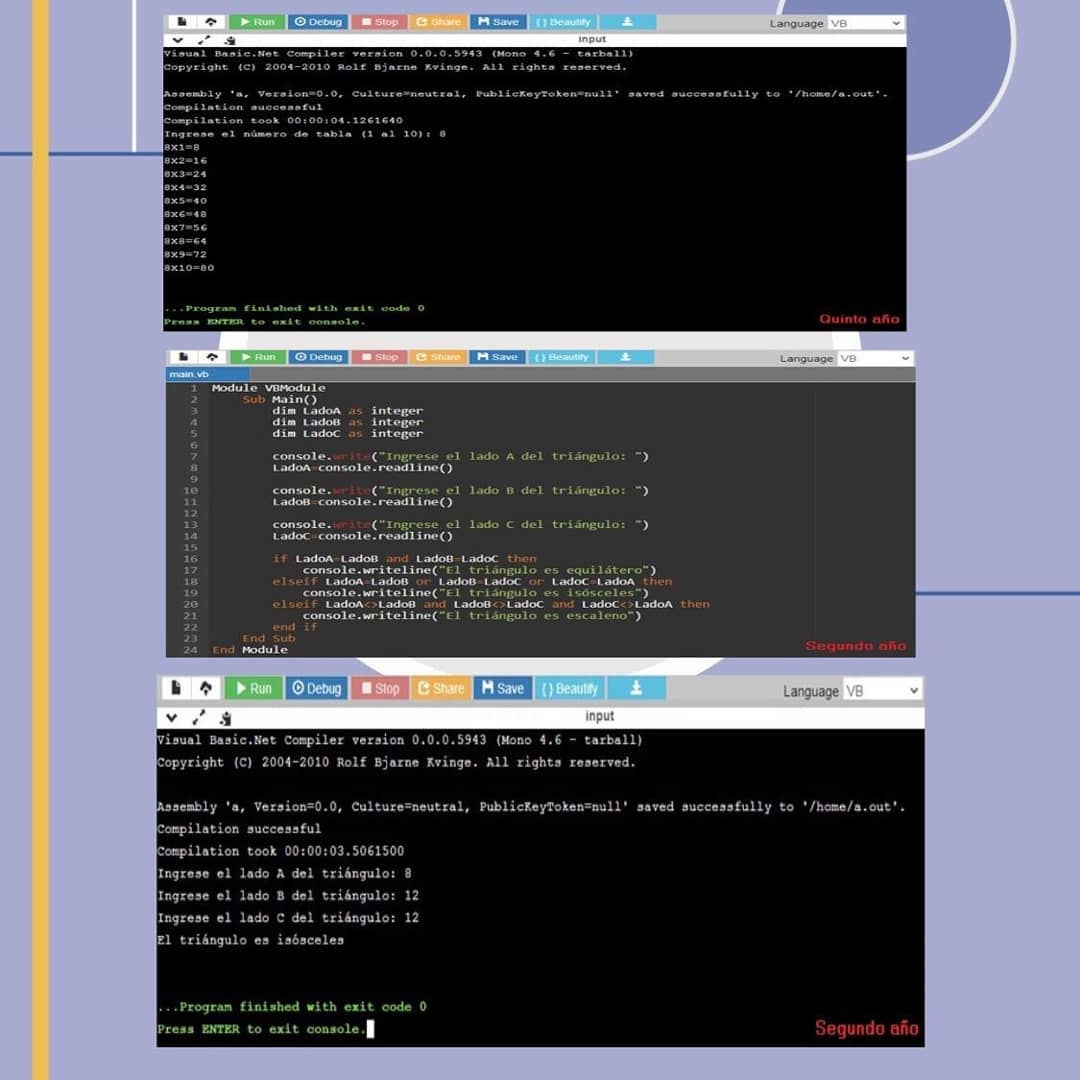
Task: Click the Beautify button in the bottom toolbar
Action: tap(569, 688)
